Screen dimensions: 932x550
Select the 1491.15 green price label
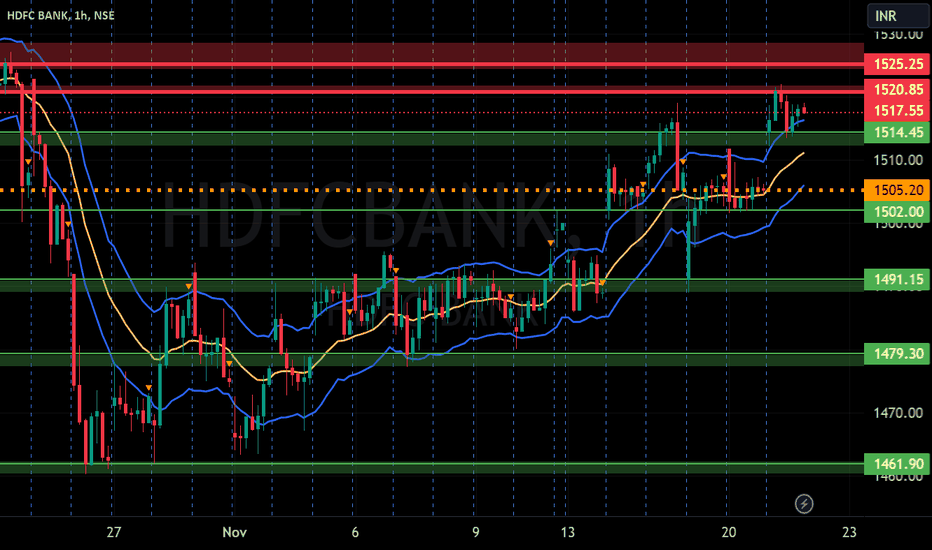pos(897,279)
